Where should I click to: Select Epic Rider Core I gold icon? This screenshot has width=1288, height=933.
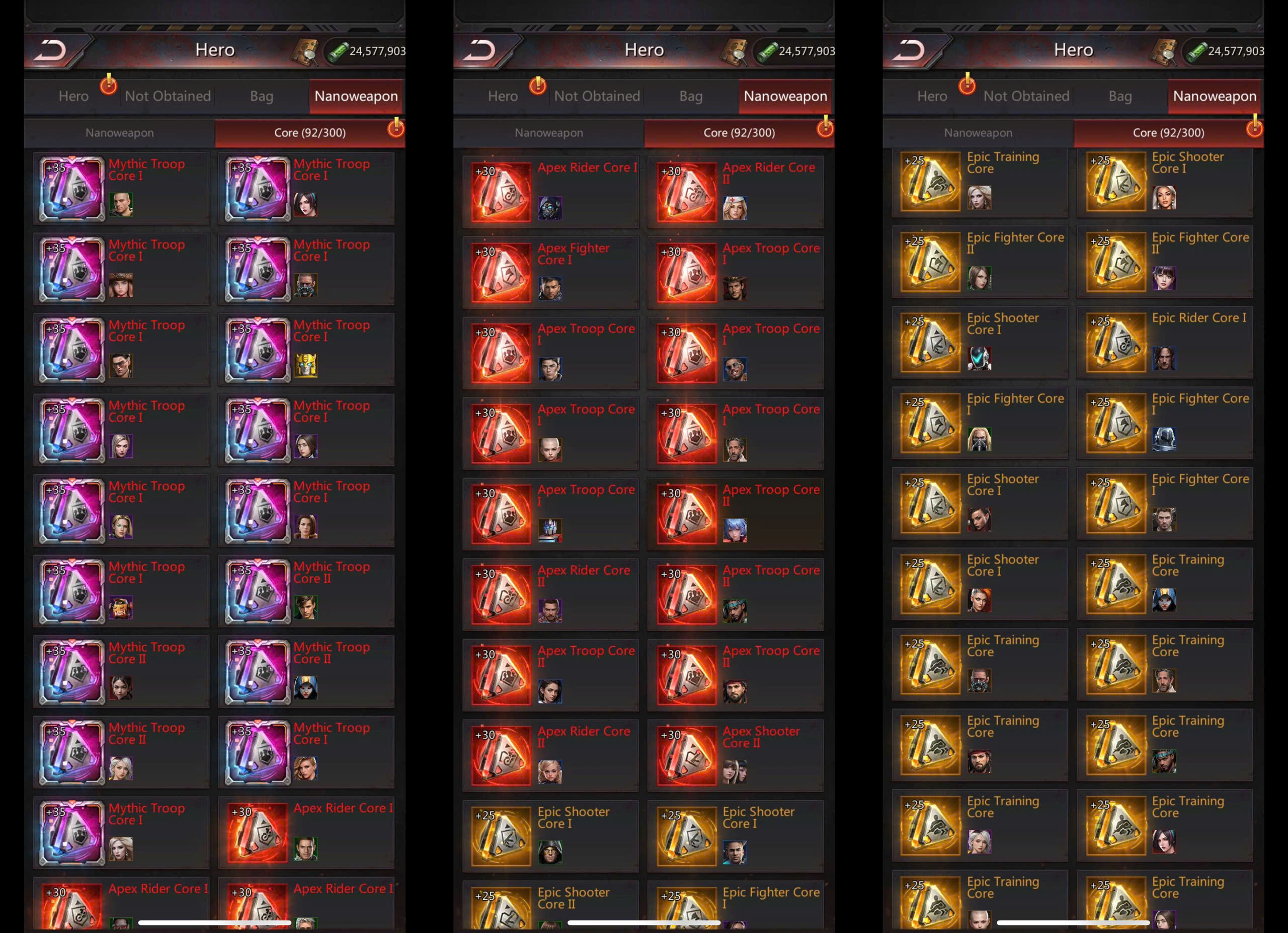coord(1116,341)
